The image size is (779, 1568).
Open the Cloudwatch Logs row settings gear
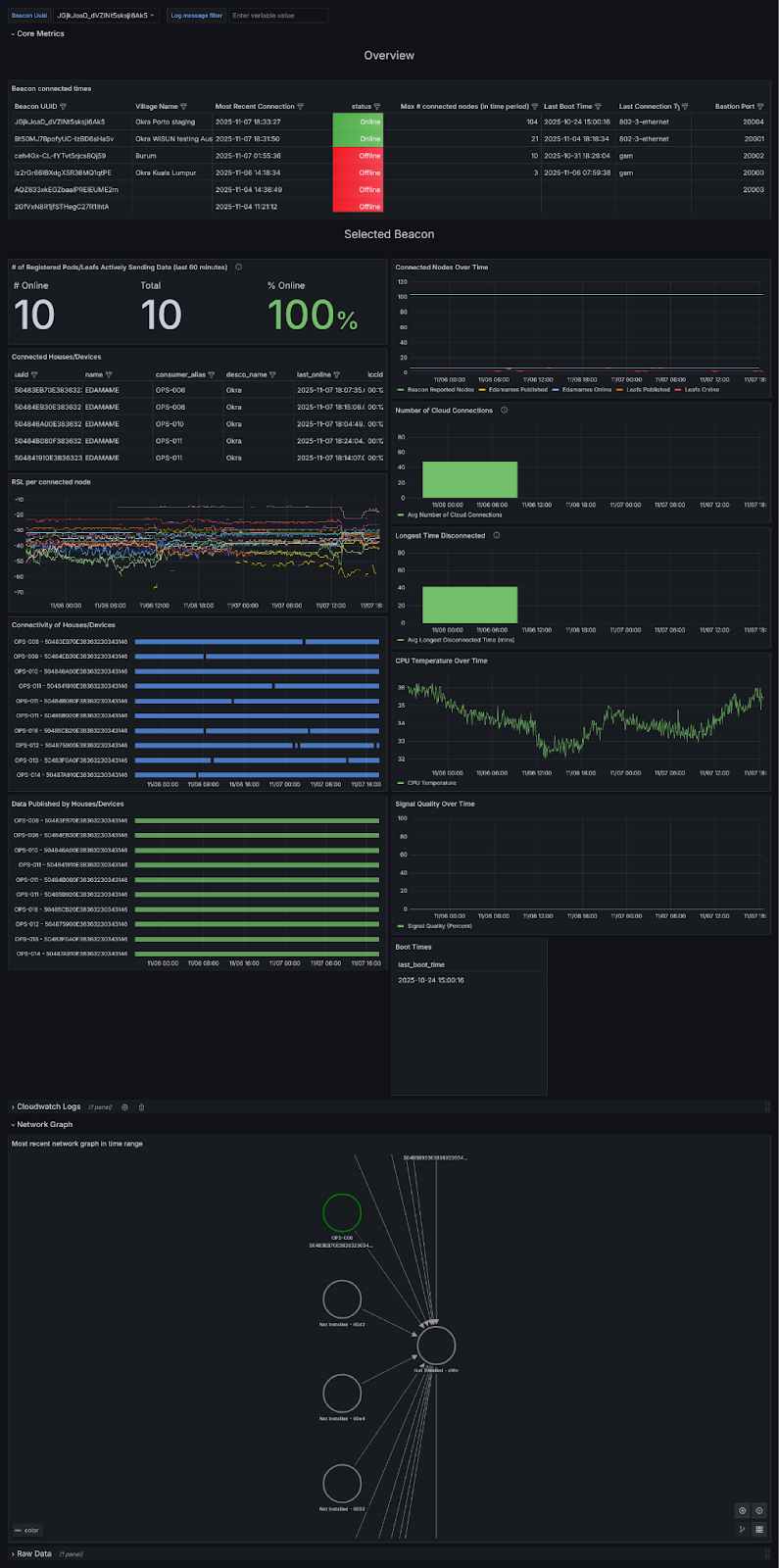(124, 1107)
